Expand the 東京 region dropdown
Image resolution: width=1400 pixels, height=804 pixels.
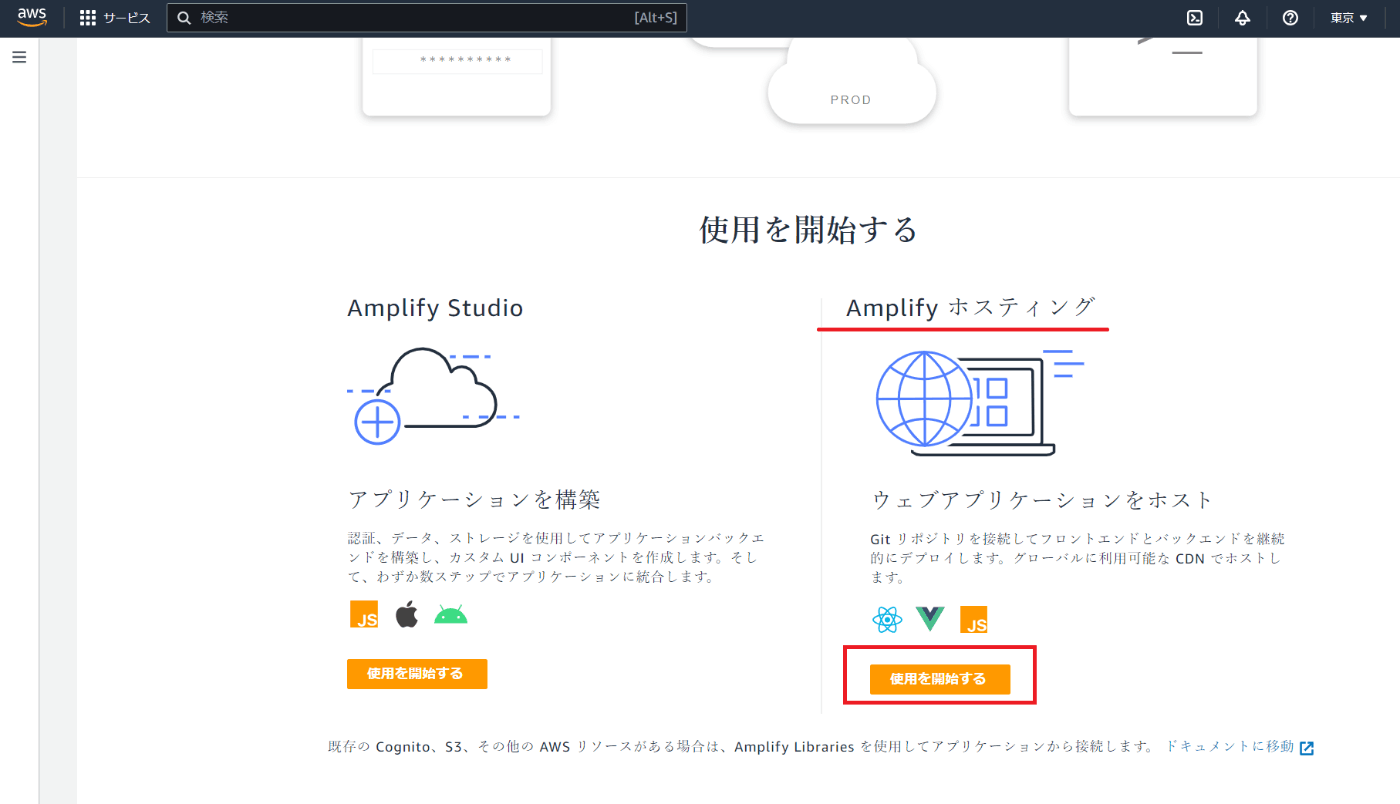1348,17
